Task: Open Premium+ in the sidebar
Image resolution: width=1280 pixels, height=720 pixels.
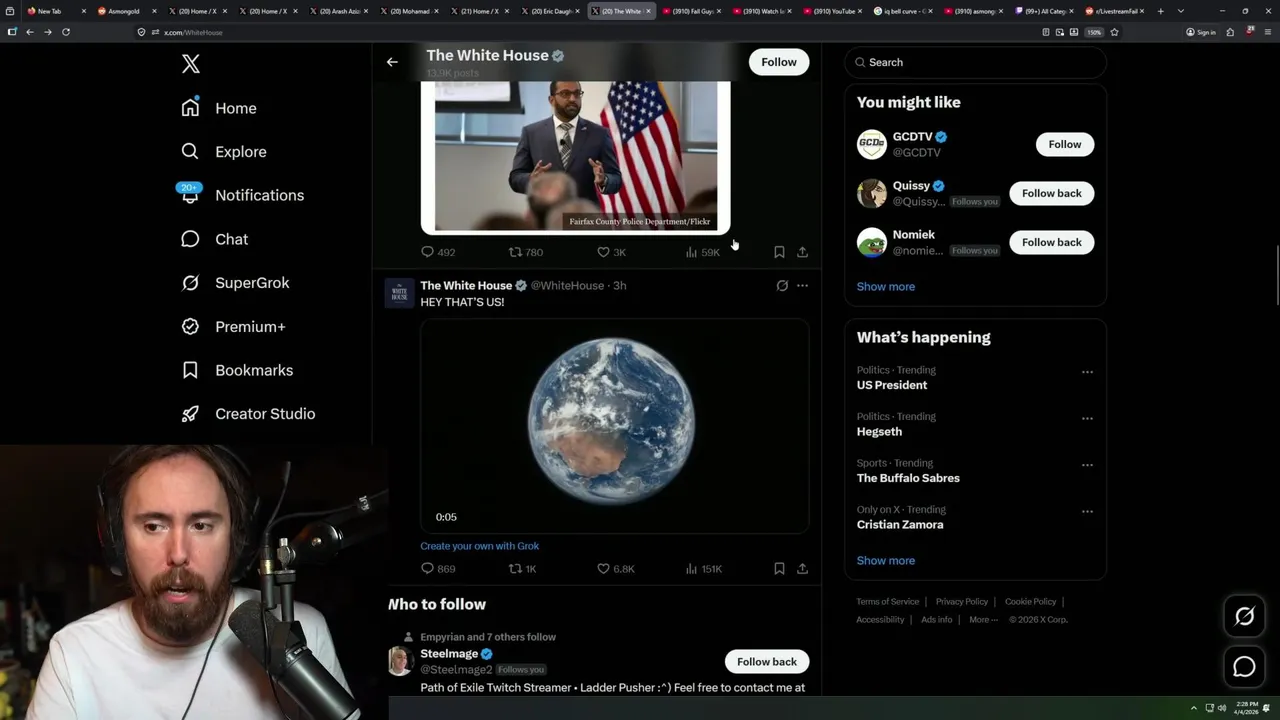Action: click(x=233, y=327)
